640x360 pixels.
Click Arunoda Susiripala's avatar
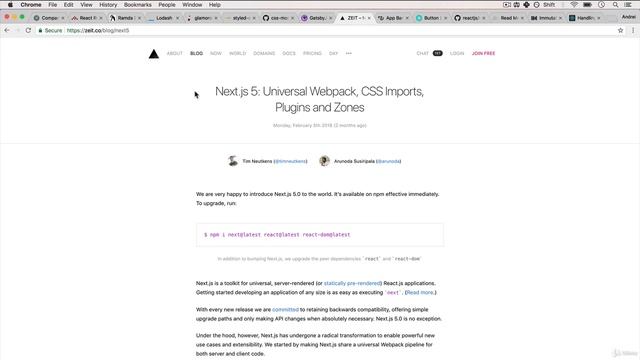click(324, 161)
